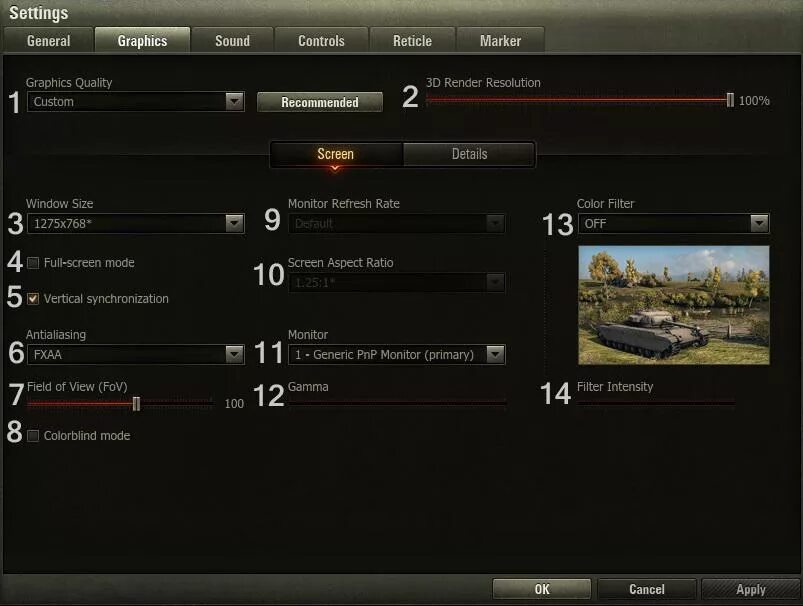Switch to the Details sub-tab

point(469,154)
